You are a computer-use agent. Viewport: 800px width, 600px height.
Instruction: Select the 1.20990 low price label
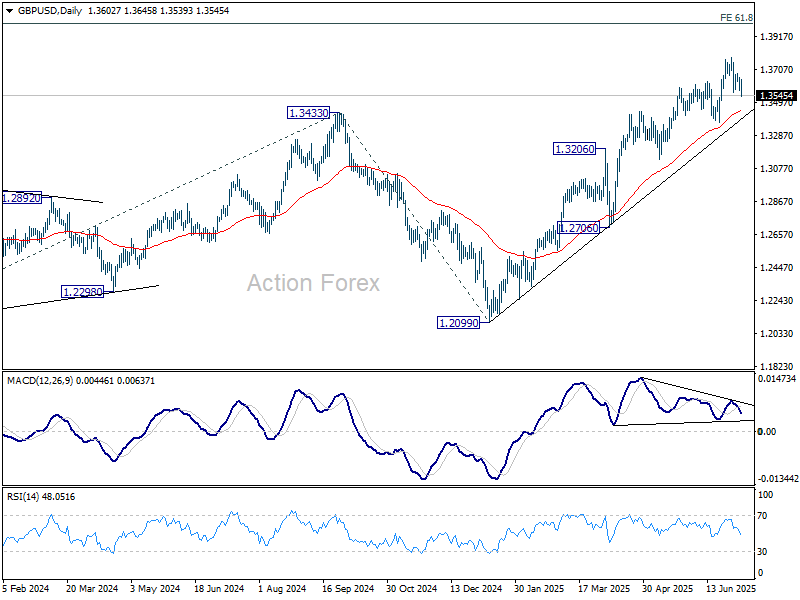[459, 323]
